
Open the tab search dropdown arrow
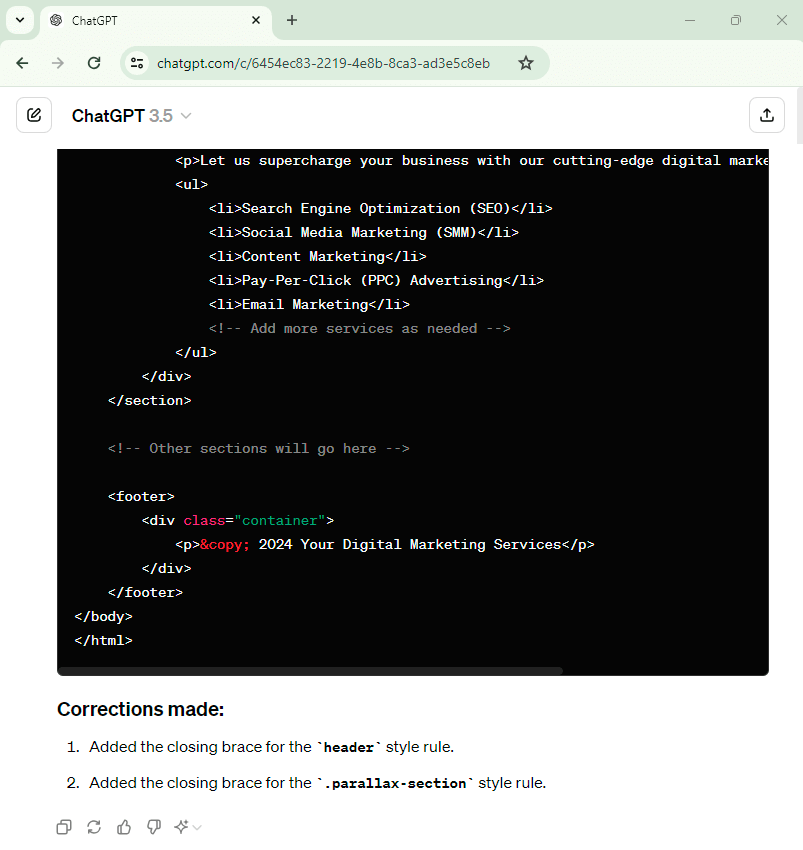click(20, 20)
